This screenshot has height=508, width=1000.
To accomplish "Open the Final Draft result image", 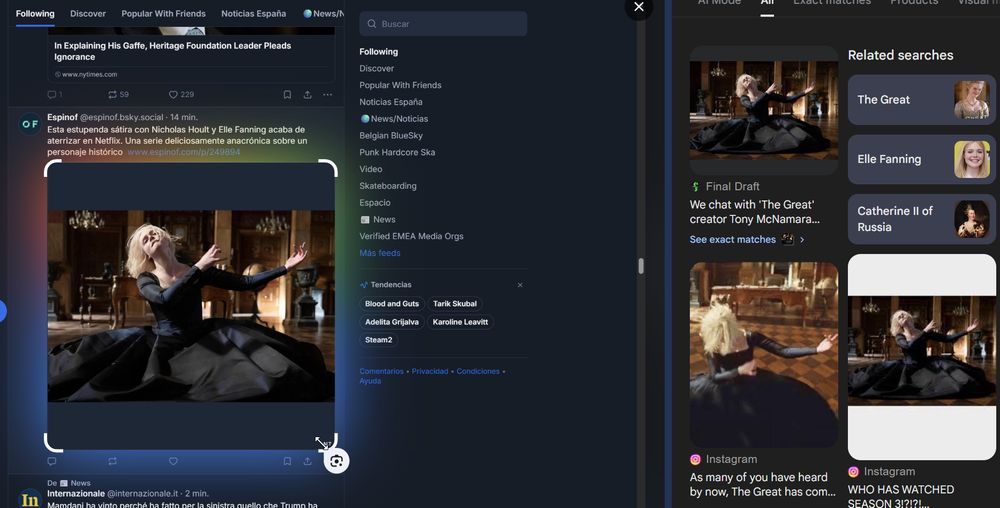I will tap(764, 110).
